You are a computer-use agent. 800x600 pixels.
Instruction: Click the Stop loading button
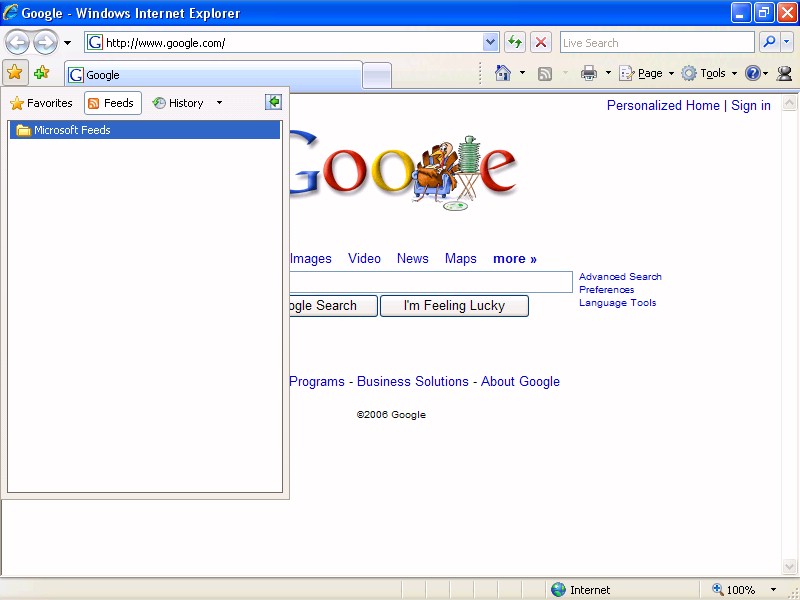tap(541, 43)
